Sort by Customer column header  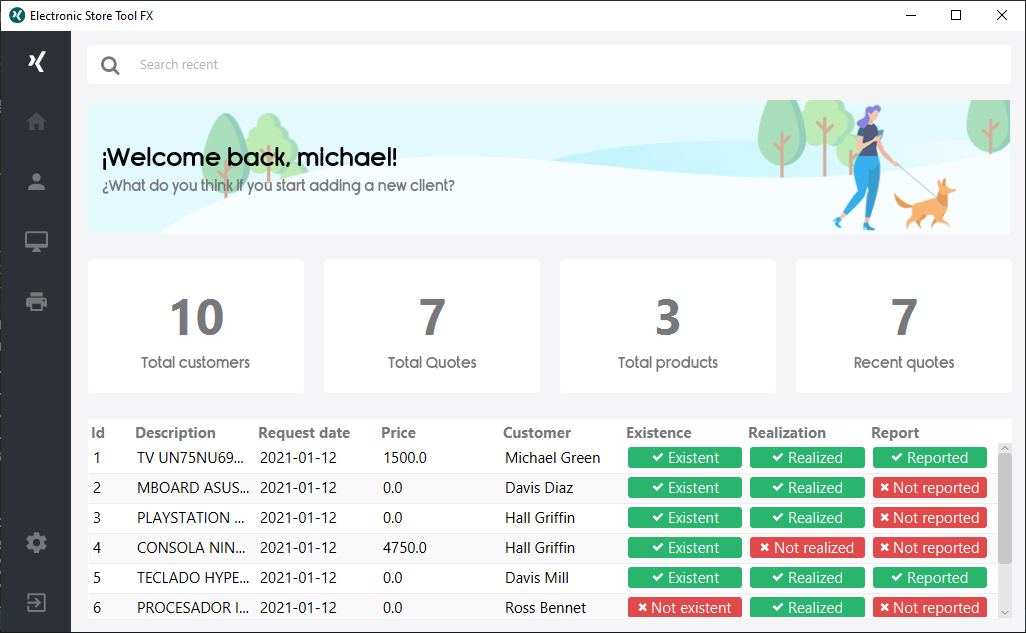pos(537,433)
